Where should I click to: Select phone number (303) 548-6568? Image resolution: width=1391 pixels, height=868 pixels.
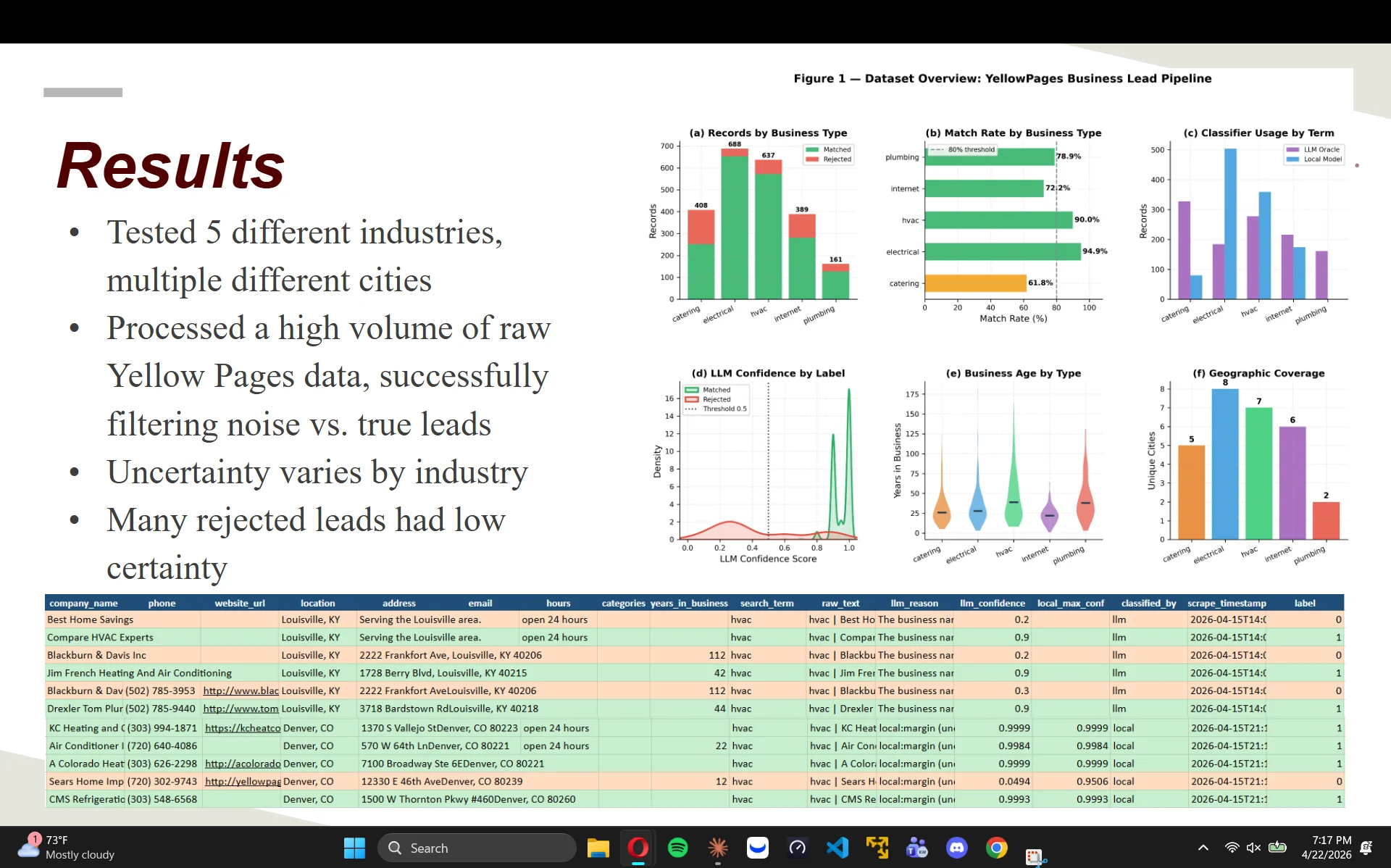click(162, 799)
